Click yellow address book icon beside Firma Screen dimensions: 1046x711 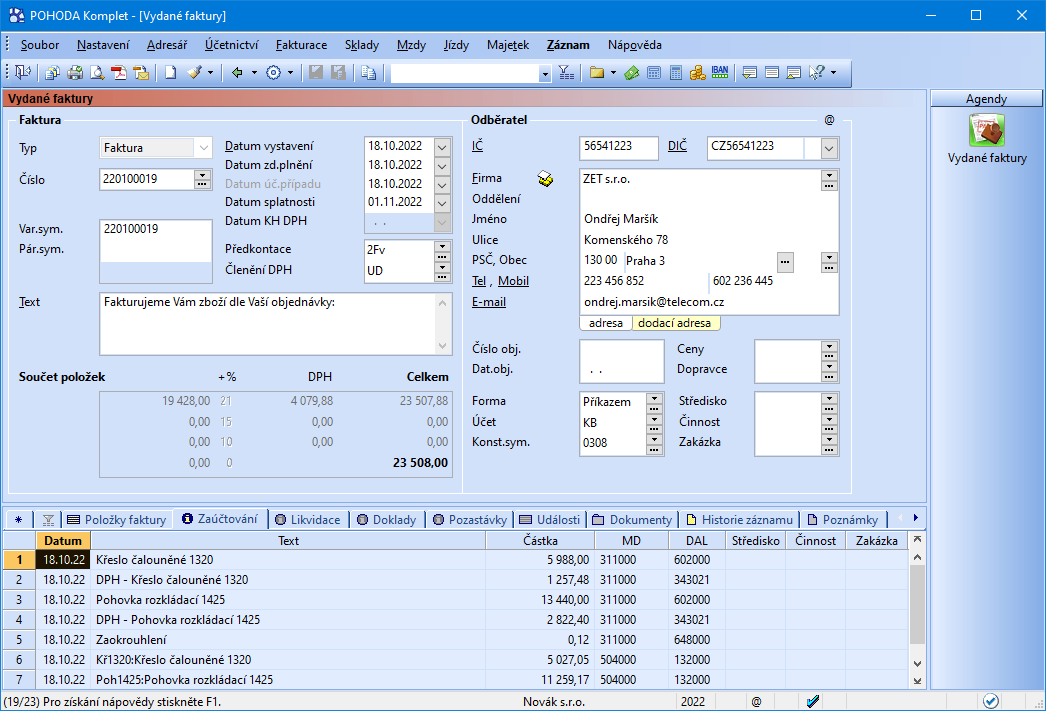click(x=545, y=179)
